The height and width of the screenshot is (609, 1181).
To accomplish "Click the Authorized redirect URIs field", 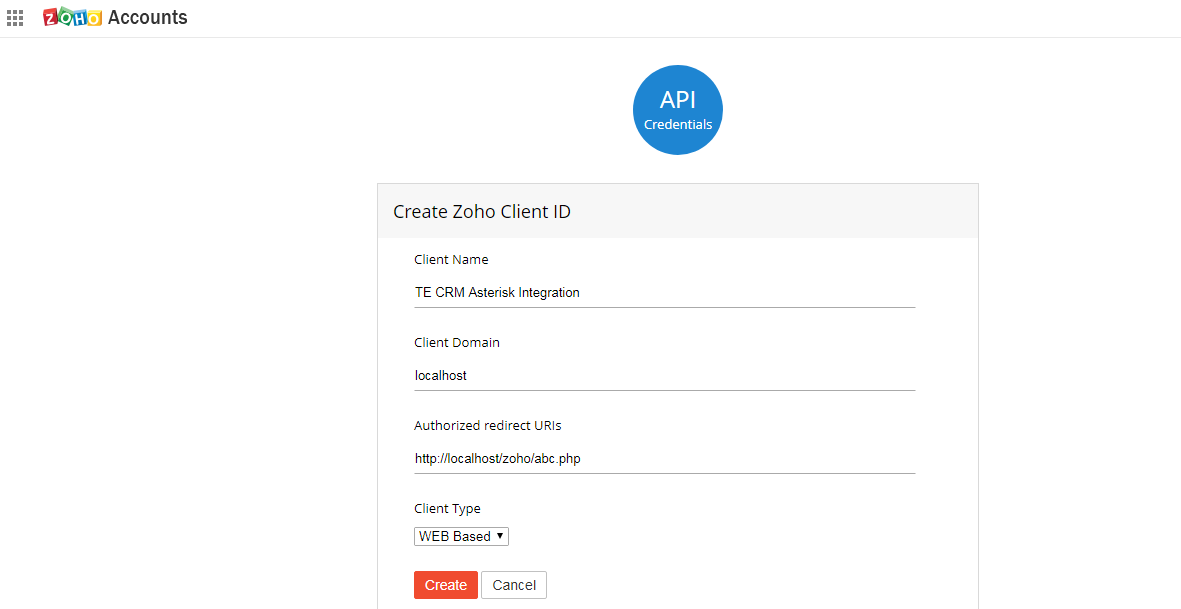I will (664, 458).
